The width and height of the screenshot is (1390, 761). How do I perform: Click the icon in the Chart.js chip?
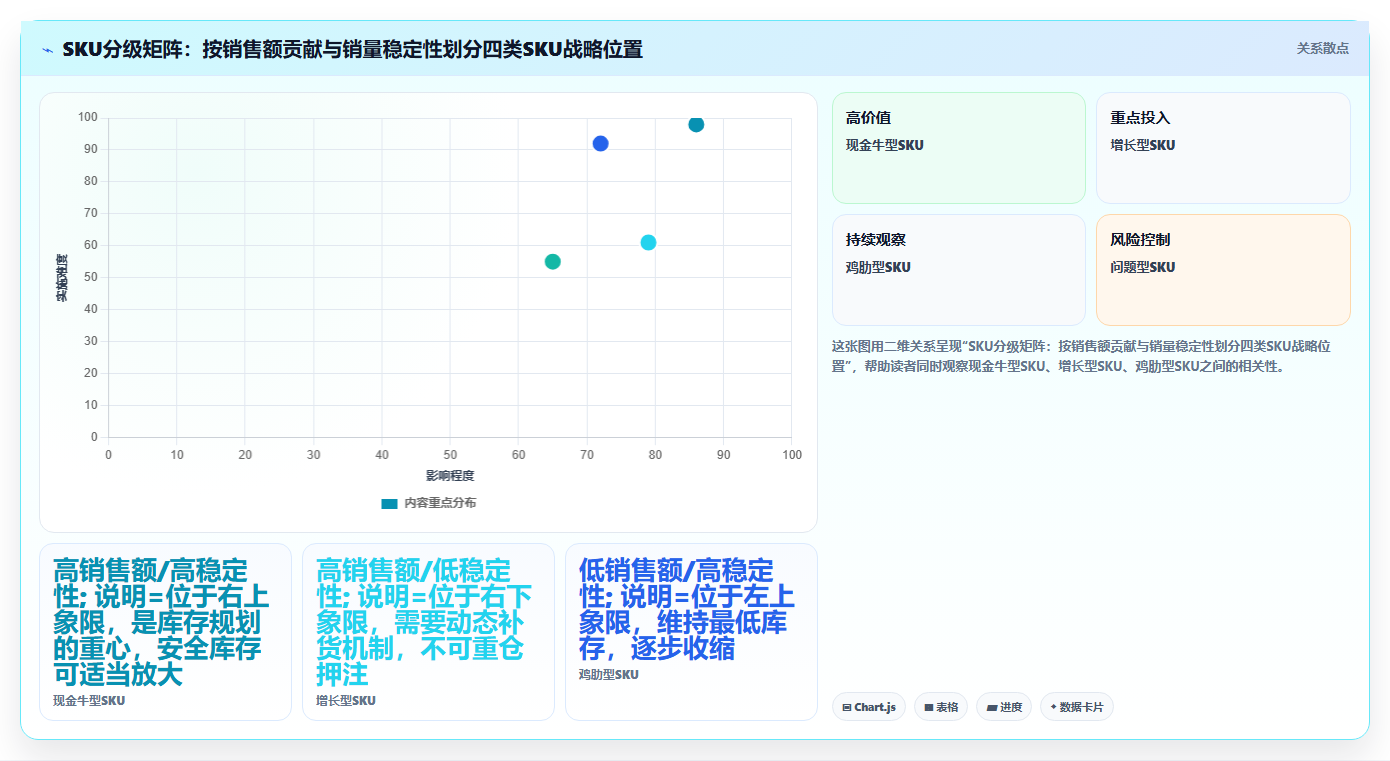(847, 708)
